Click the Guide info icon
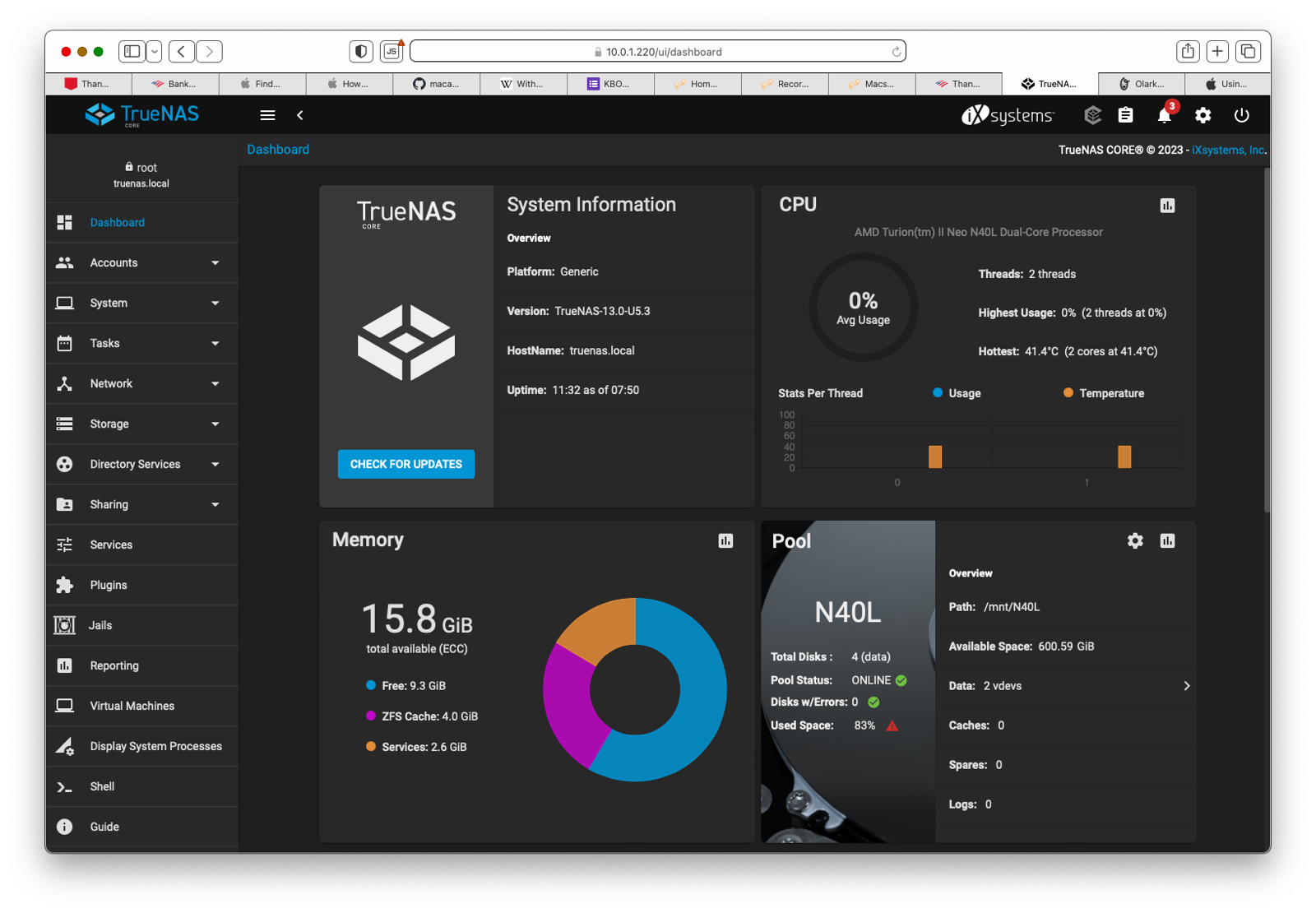The height and width of the screenshot is (913, 1316). (64, 827)
